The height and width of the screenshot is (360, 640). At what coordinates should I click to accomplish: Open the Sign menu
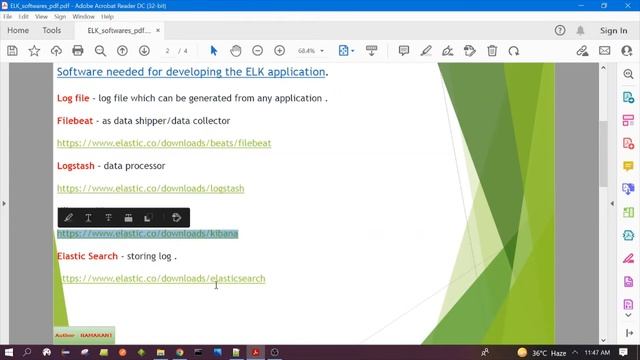(x=60, y=17)
